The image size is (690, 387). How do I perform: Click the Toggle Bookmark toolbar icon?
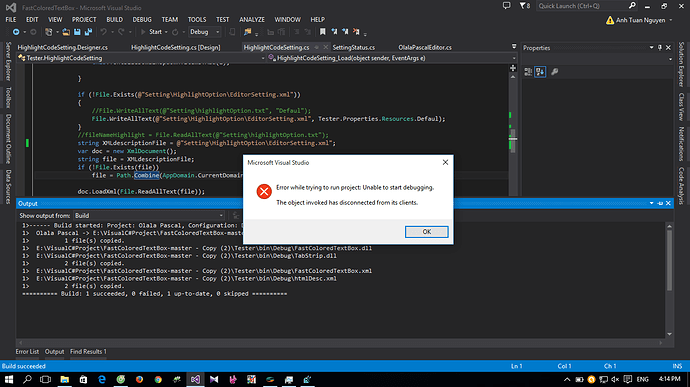click(323, 32)
